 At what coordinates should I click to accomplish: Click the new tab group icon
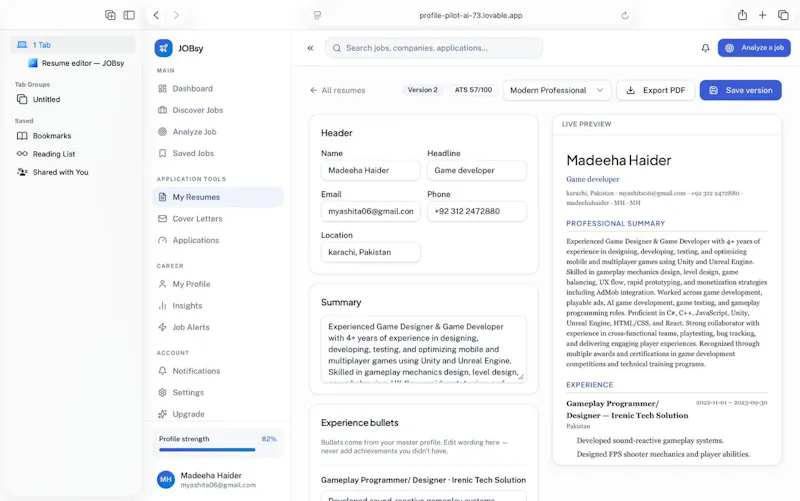[x=110, y=15]
